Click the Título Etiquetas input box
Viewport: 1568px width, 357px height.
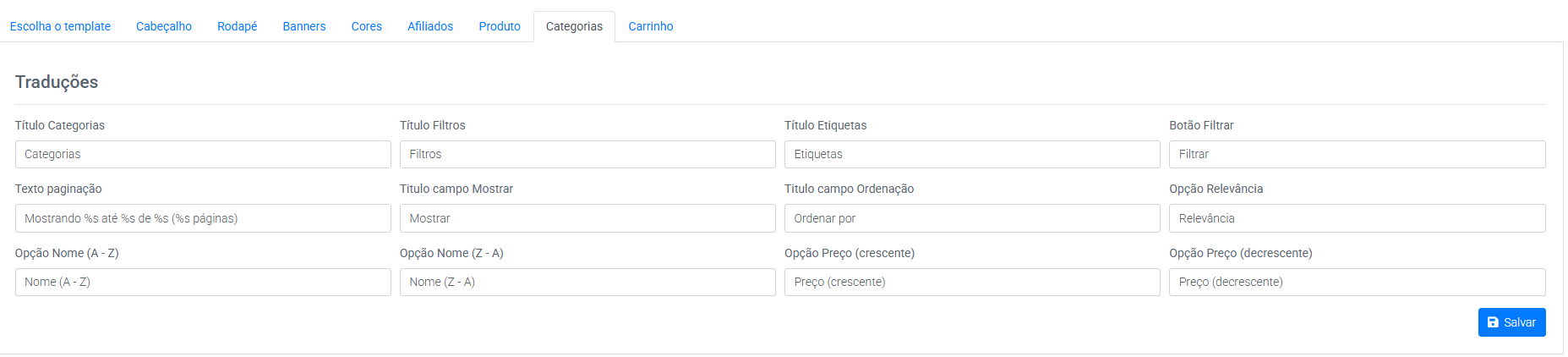point(972,154)
